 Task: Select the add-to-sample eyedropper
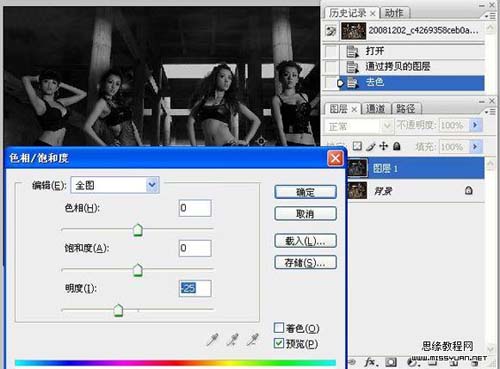click(x=232, y=339)
